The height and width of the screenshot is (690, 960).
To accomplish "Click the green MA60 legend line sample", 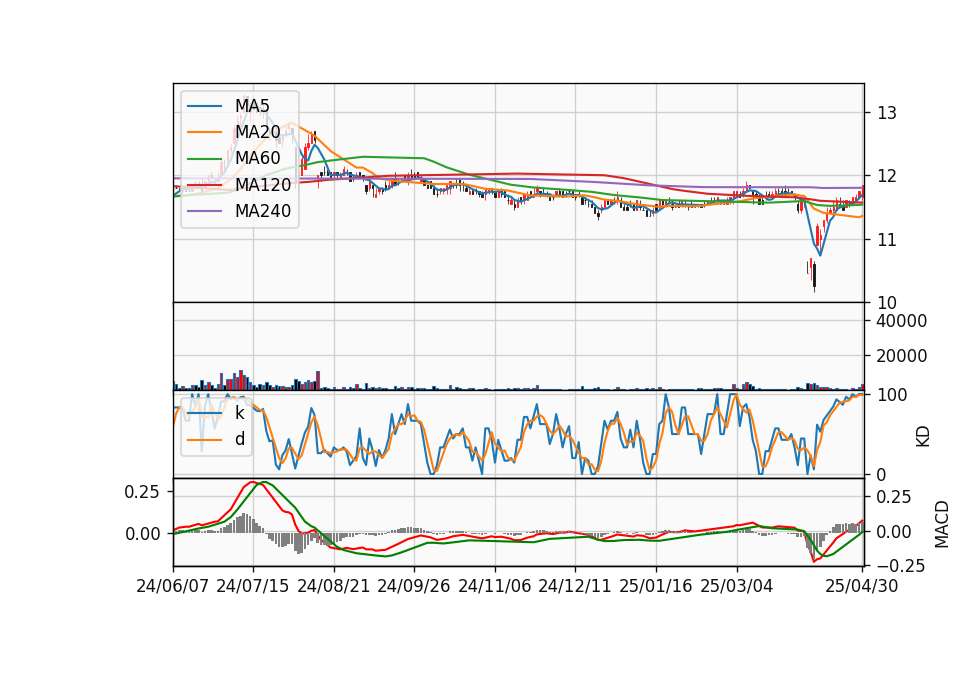I will [x=204, y=159].
